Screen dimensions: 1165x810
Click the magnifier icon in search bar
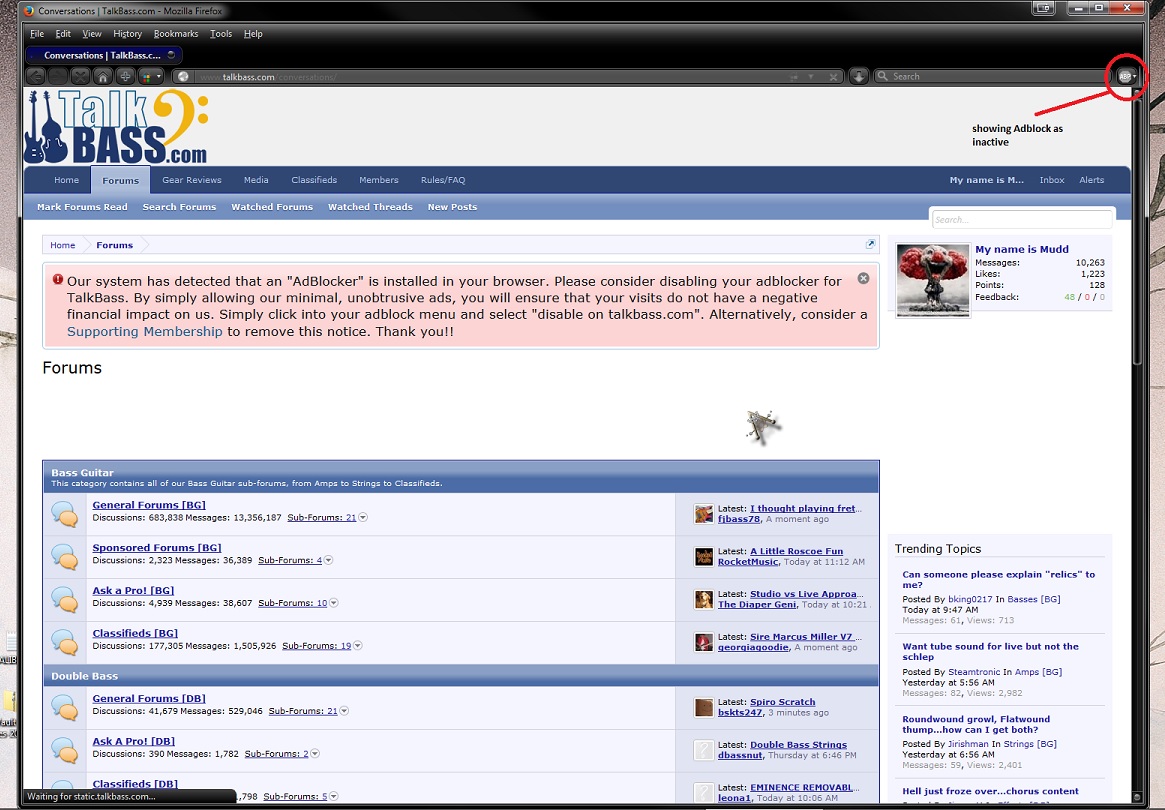[x=883, y=77]
